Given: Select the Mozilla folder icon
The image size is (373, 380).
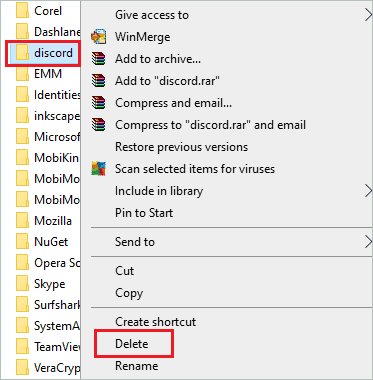Looking at the screenshot, I should point(23,221).
